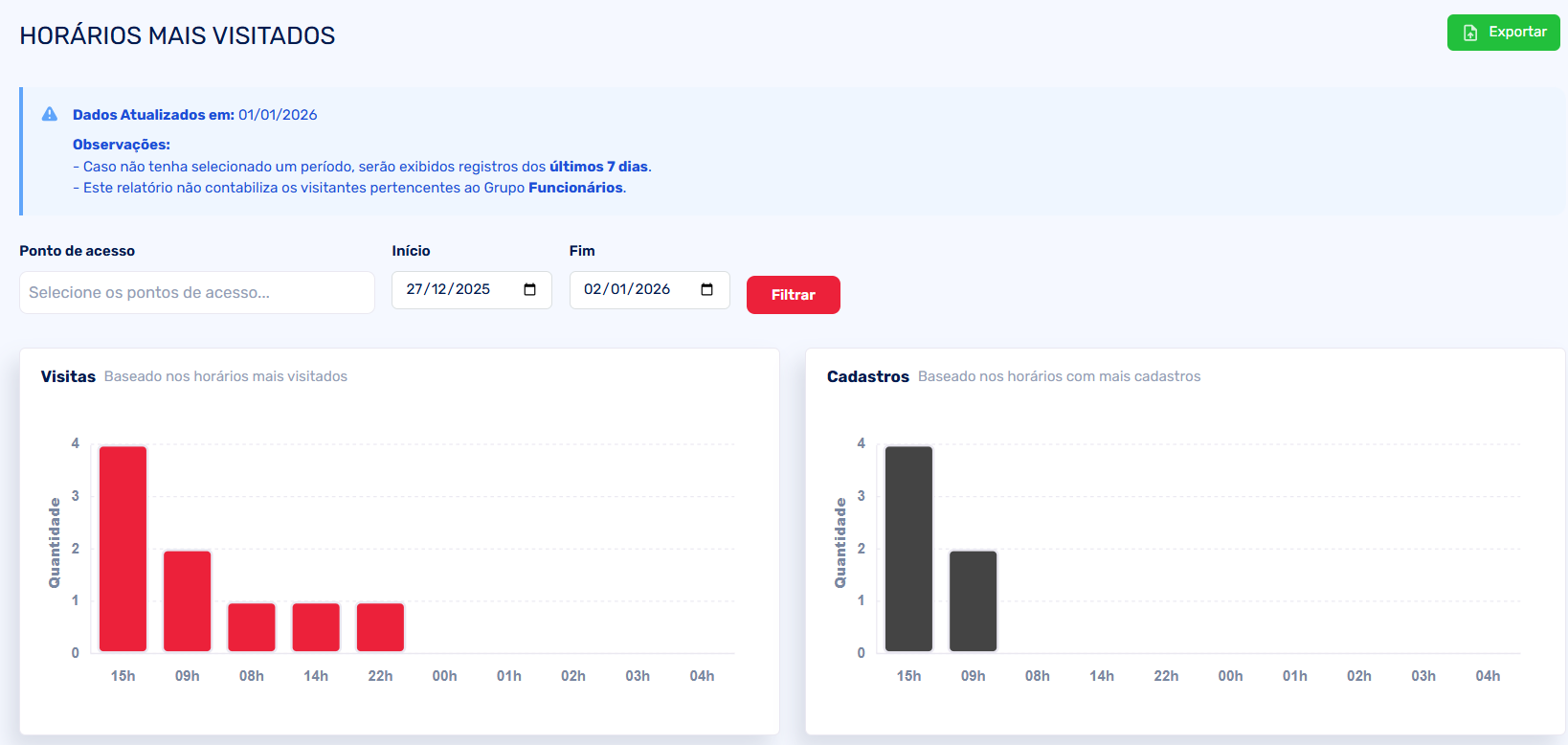Click the Exportar button

coord(1503,33)
